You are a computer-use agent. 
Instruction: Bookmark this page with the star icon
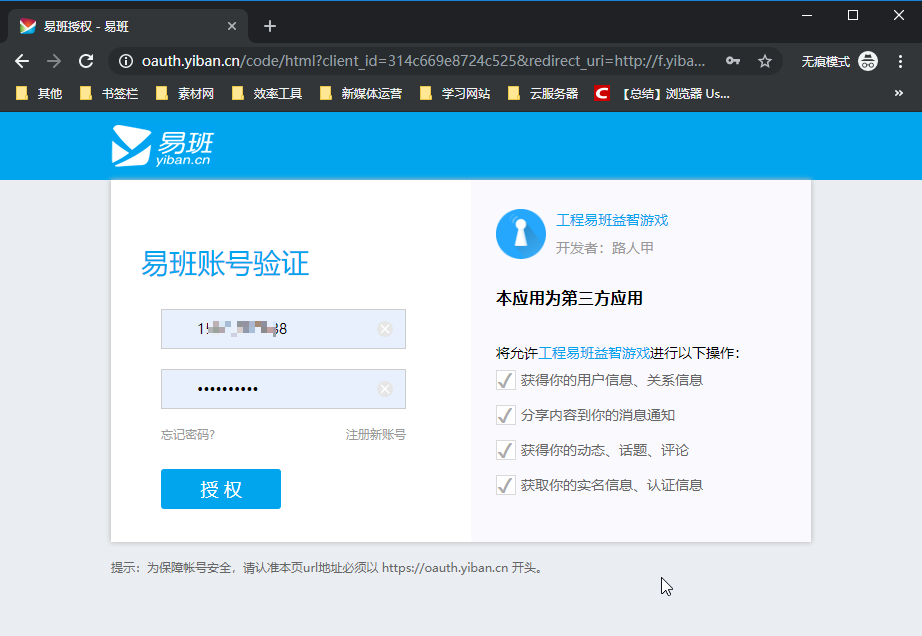(764, 61)
